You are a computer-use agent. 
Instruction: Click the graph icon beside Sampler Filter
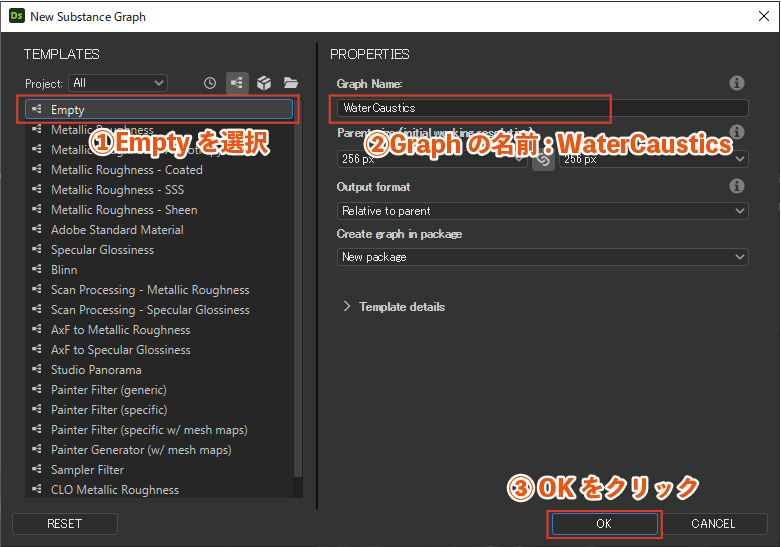click(37, 469)
